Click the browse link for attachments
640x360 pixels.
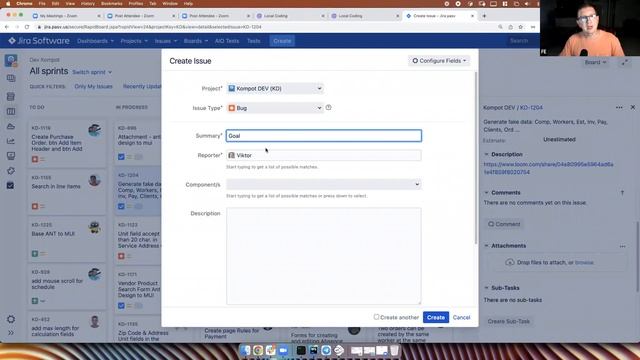click(x=584, y=262)
